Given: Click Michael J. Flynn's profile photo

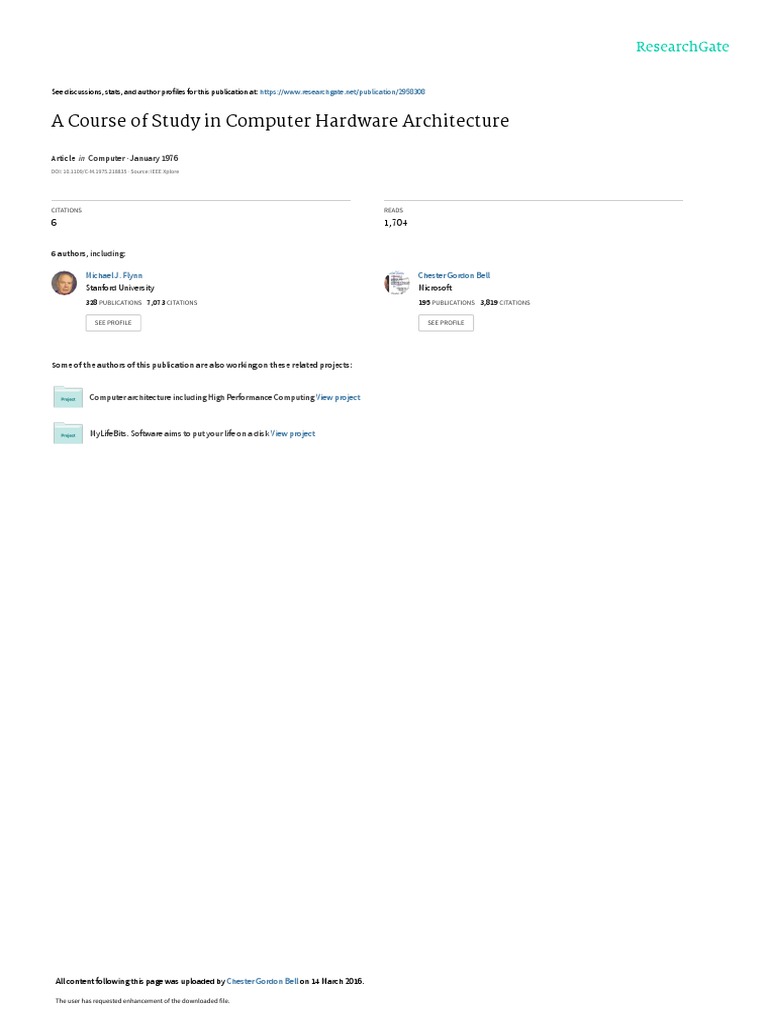Looking at the screenshot, I should pyautogui.click(x=64, y=283).
